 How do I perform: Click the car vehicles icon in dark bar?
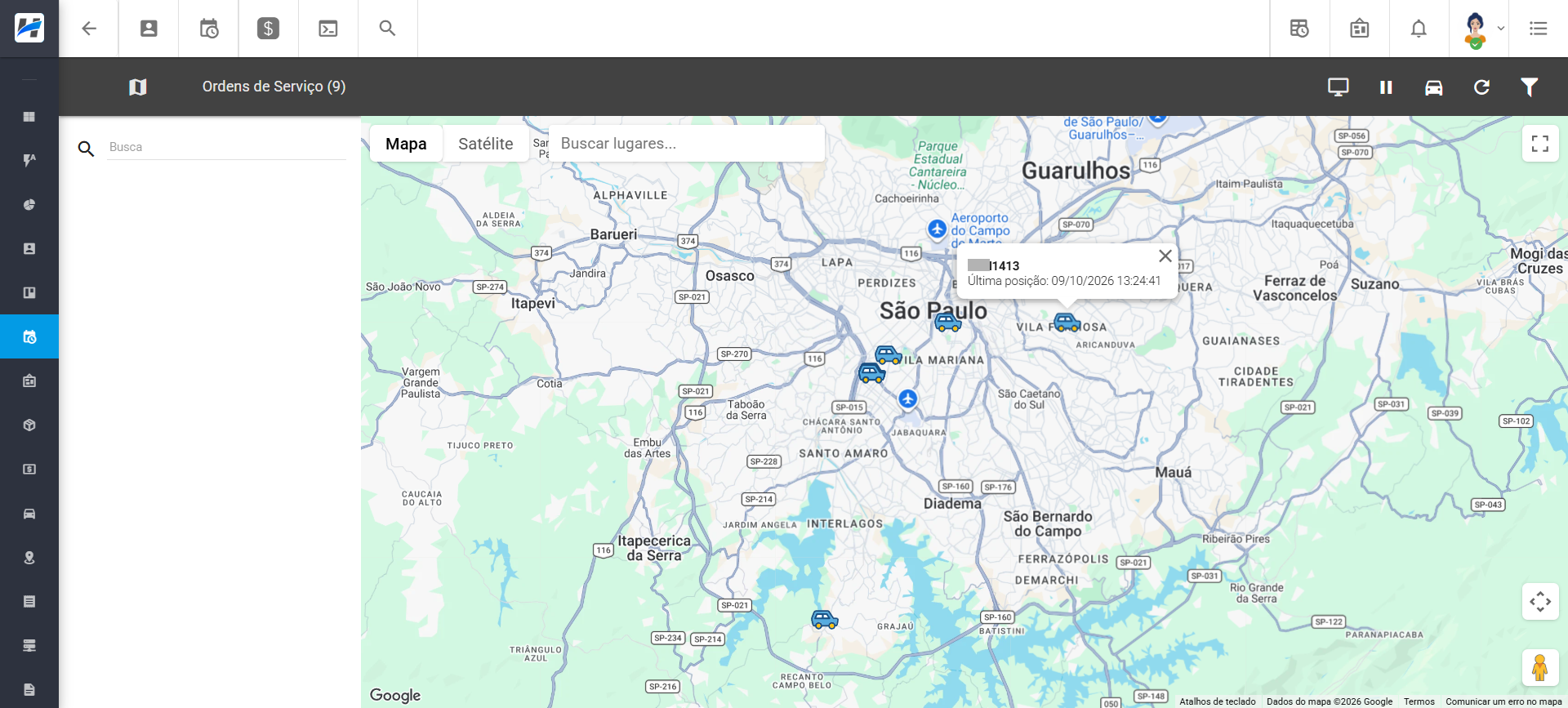[x=1434, y=87]
